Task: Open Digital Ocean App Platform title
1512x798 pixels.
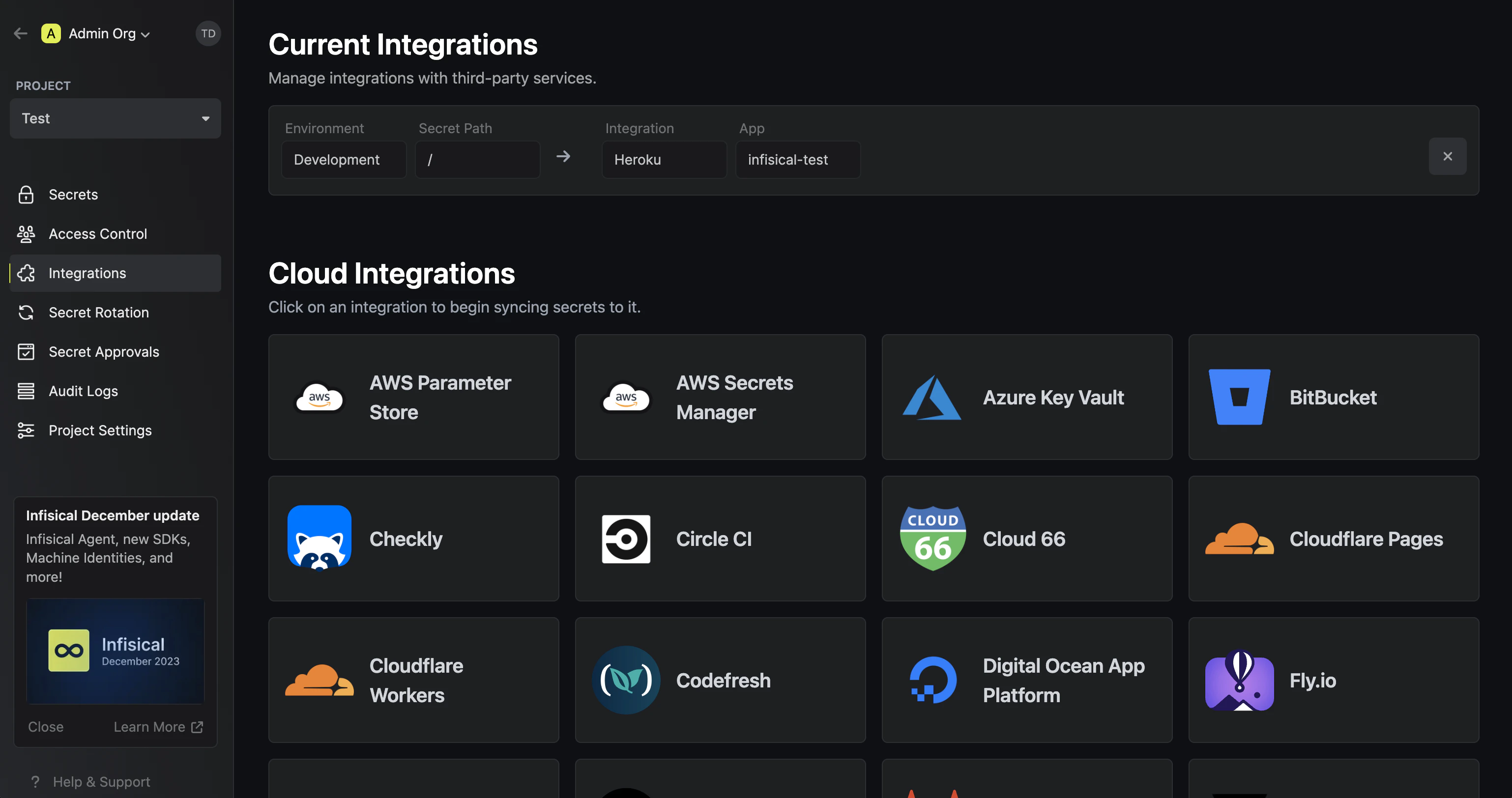Action: click(1064, 681)
